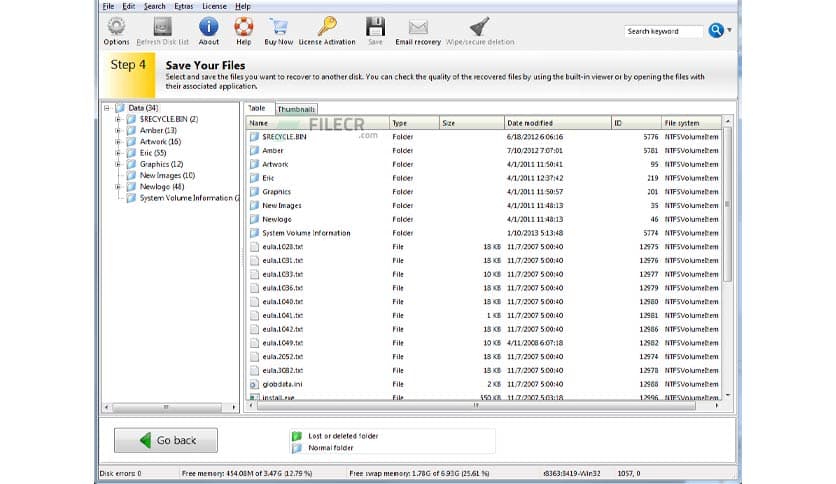Expand the Graphics (12) tree node
The image size is (836, 484).
click(118, 164)
